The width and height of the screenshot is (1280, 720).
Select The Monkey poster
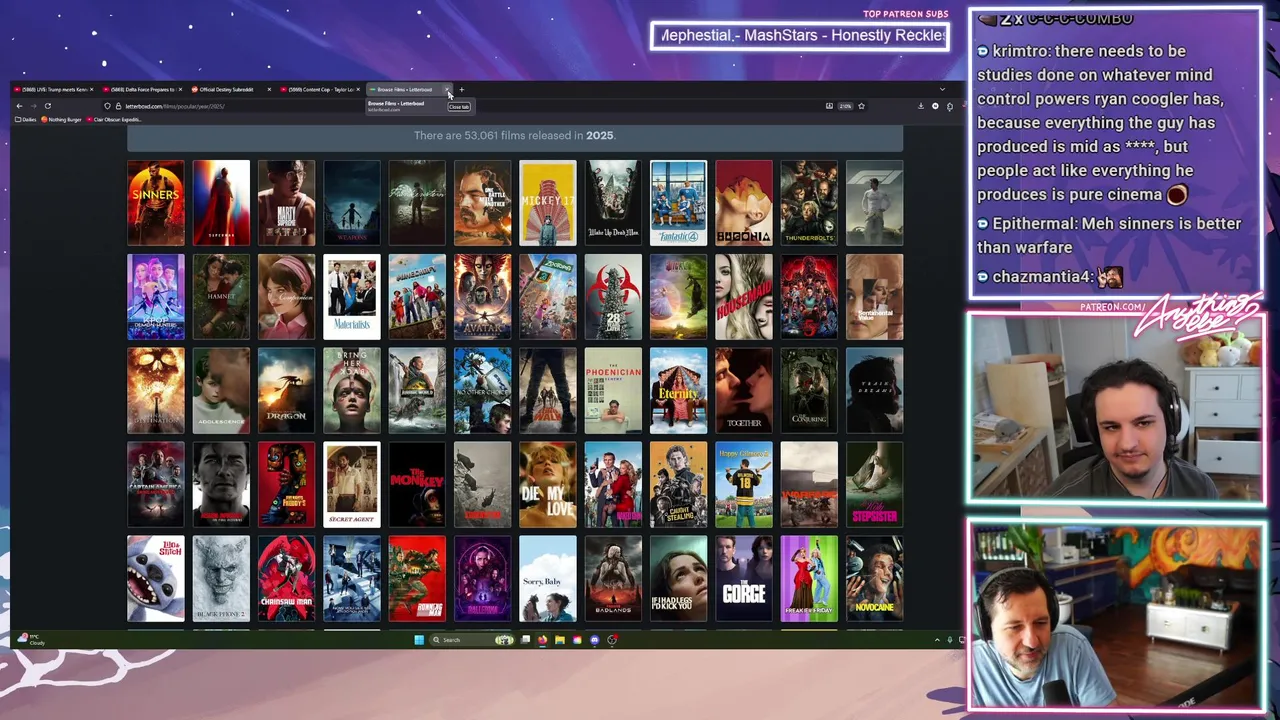[417, 485]
